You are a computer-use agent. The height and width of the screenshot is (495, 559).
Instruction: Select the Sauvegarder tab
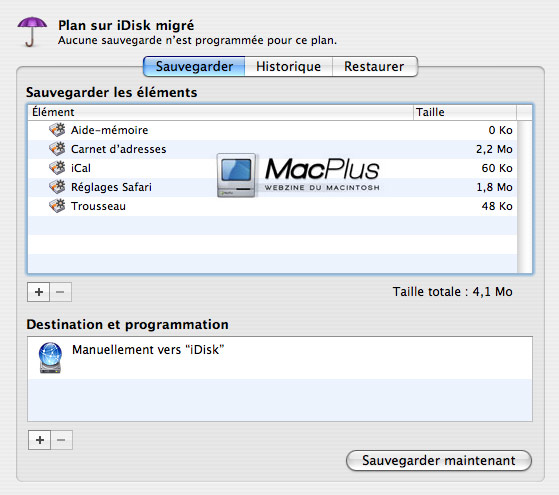pos(194,66)
